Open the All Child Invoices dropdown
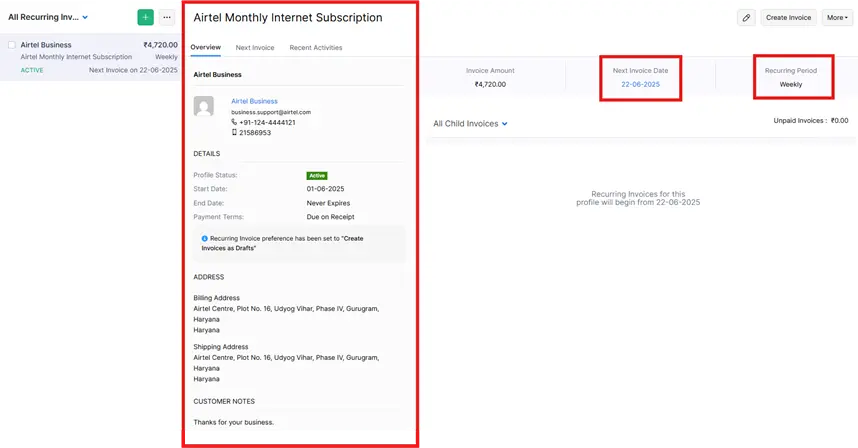This screenshot has width=858, height=448. pyautogui.click(x=471, y=124)
